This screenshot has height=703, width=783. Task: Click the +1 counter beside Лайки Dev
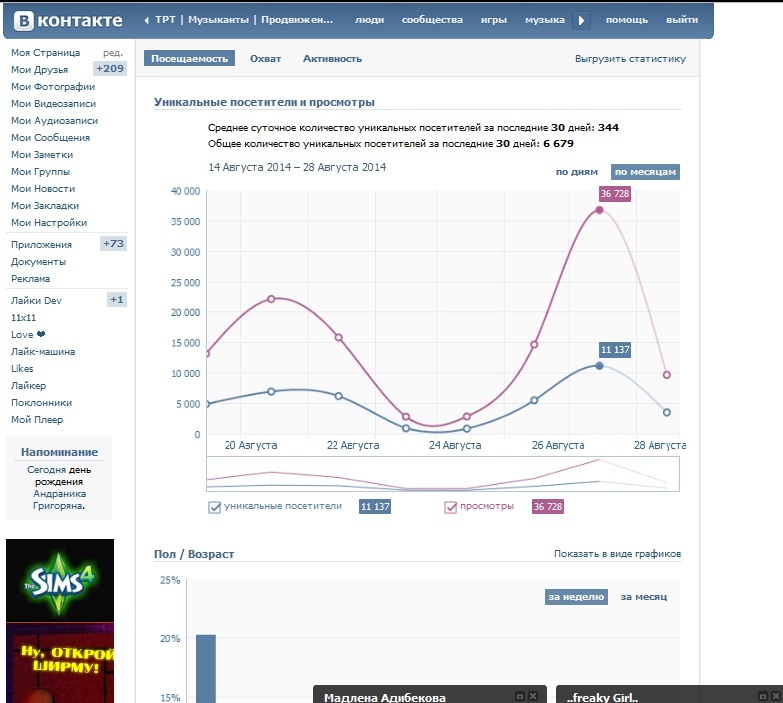pyautogui.click(x=117, y=300)
